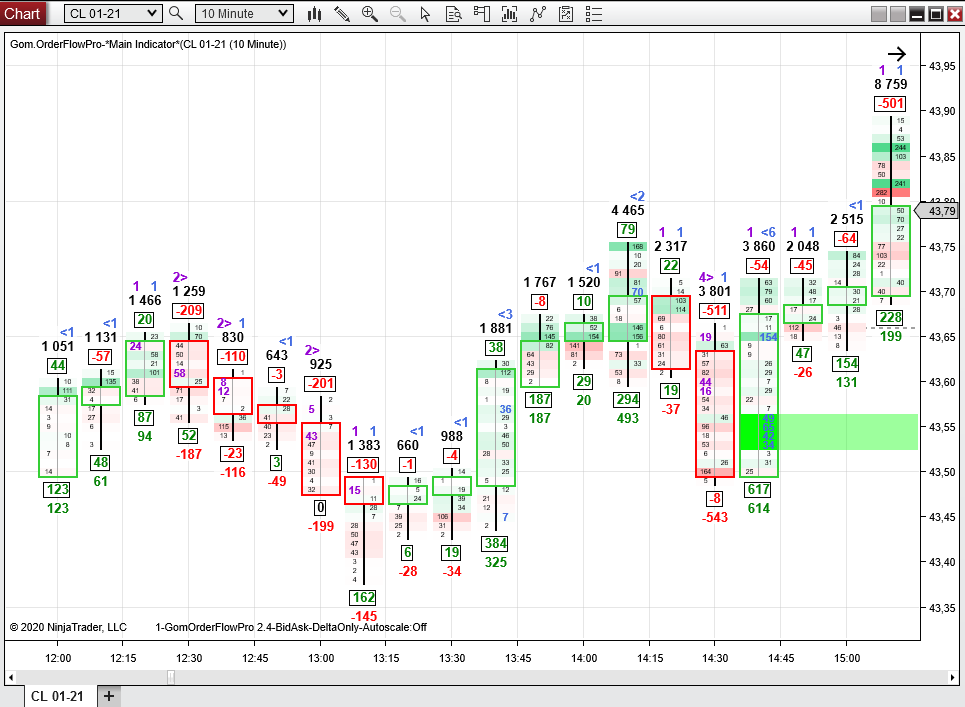
Task: Click the delta box showing 162
Action: 364,597
